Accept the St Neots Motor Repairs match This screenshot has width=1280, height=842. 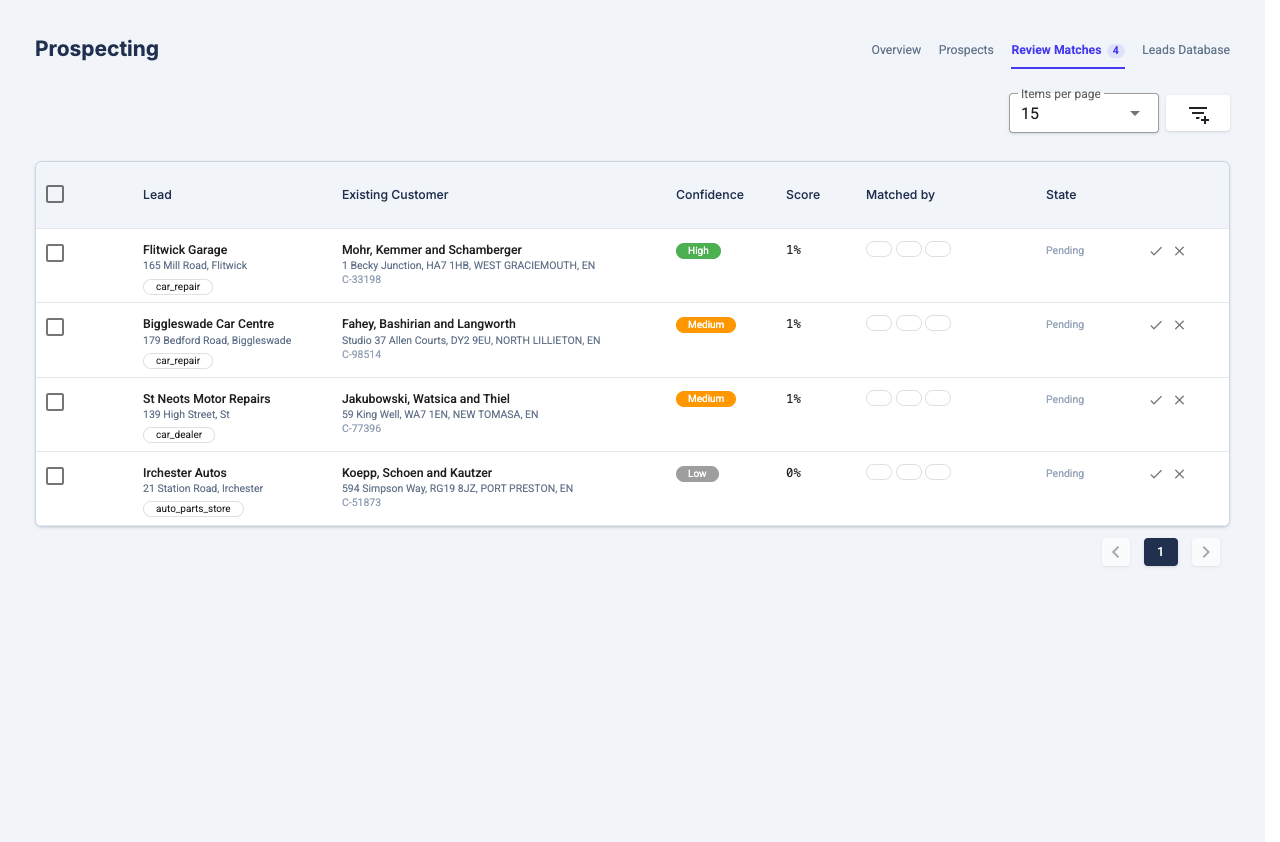tap(1156, 400)
